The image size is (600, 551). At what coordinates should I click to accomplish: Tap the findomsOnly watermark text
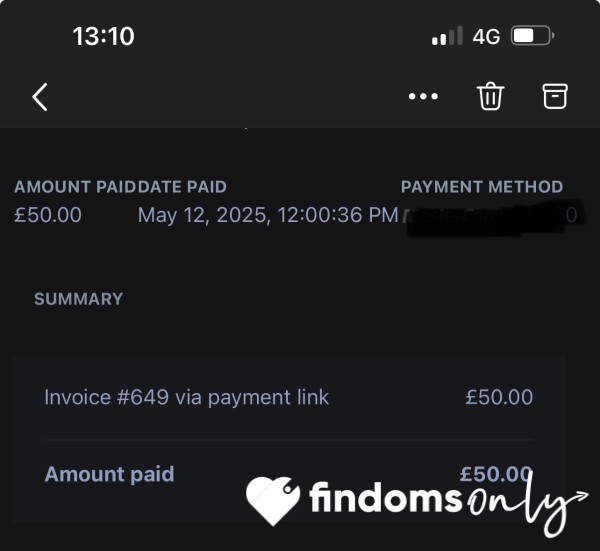(x=448, y=499)
